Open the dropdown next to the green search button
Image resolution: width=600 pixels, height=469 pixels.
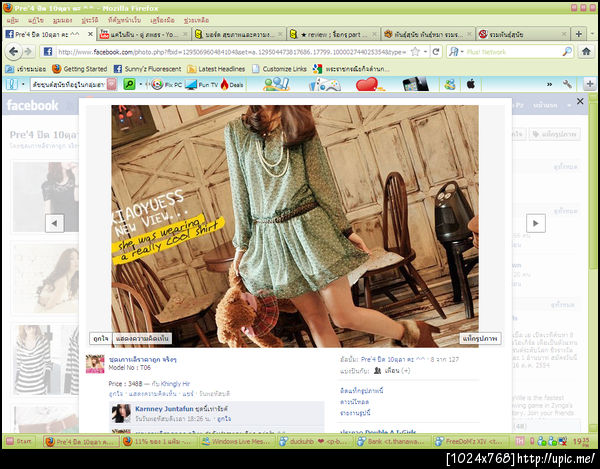[140, 85]
